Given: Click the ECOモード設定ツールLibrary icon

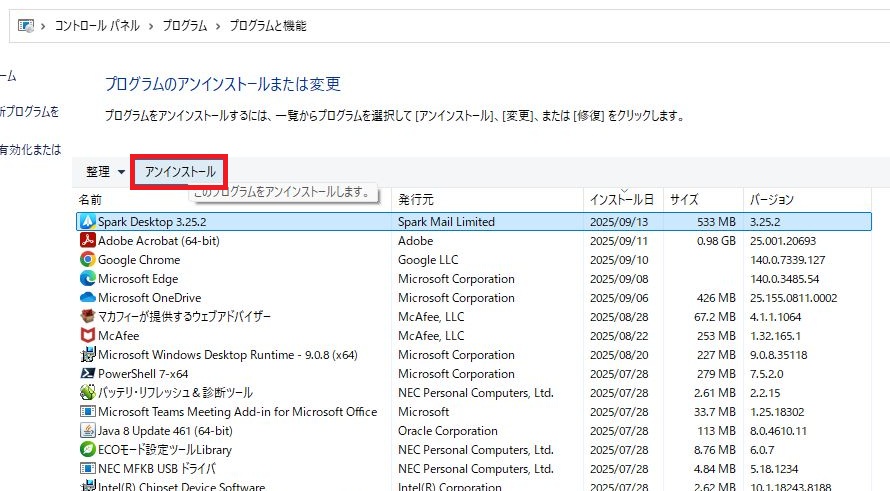Looking at the screenshot, I should tap(87, 450).
